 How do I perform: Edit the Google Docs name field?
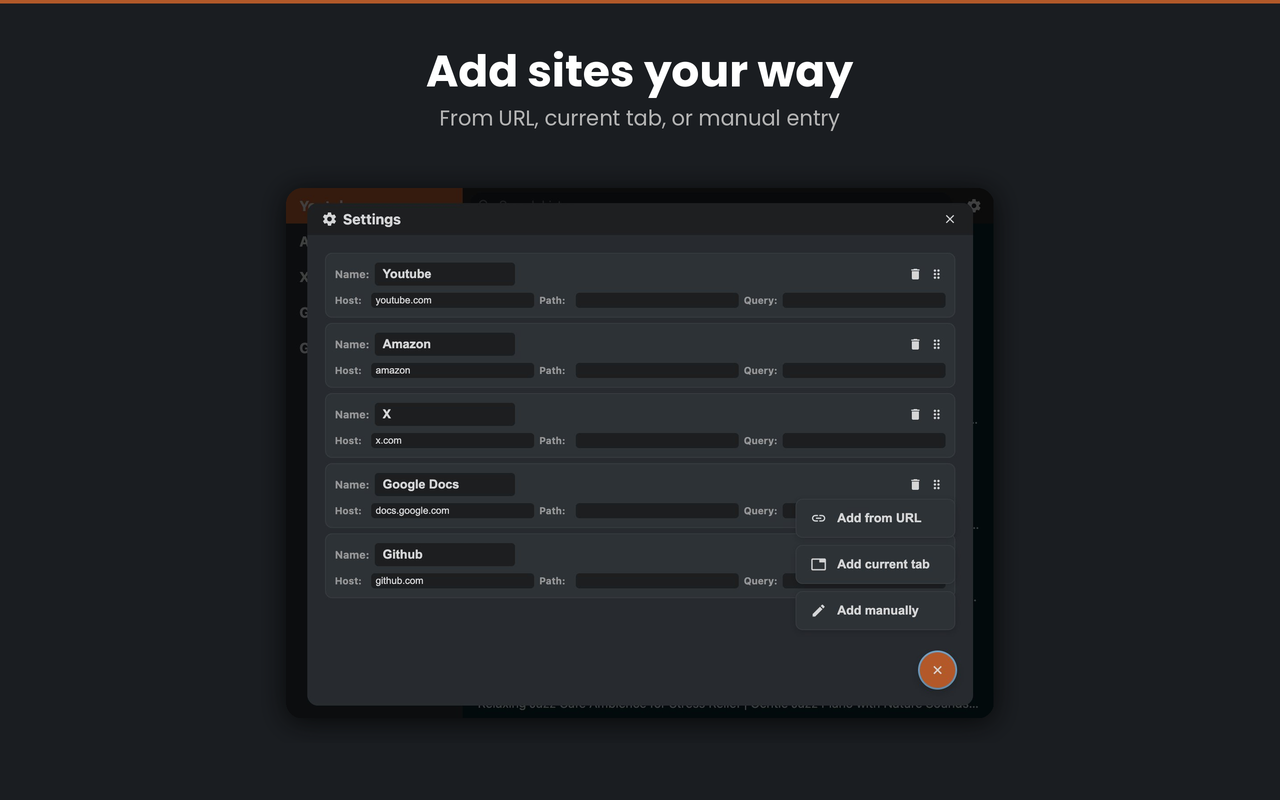[445, 484]
